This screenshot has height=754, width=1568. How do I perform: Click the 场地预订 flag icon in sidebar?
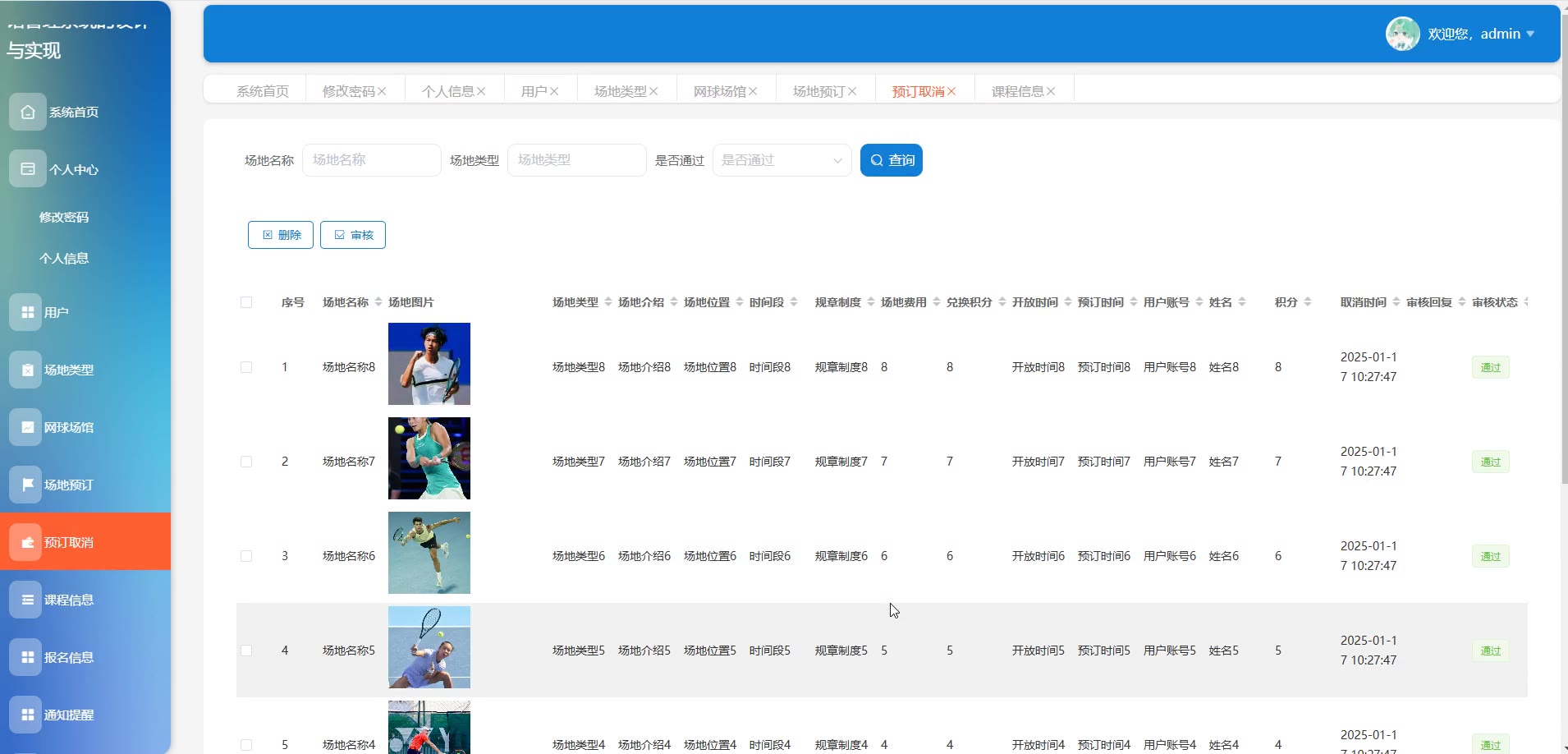point(27,485)
